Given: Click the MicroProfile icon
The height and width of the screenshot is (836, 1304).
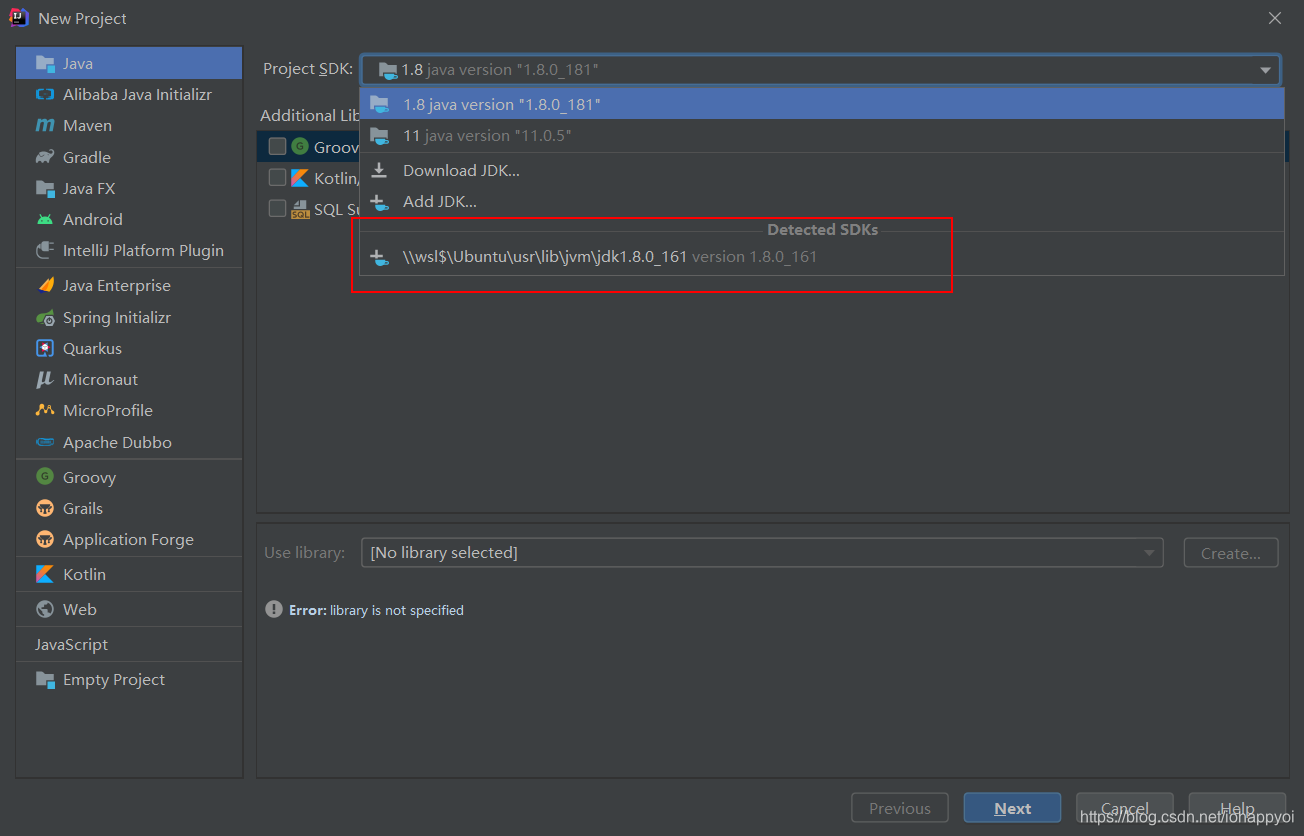Looking at the screenshot, I should tap(45, 410).
